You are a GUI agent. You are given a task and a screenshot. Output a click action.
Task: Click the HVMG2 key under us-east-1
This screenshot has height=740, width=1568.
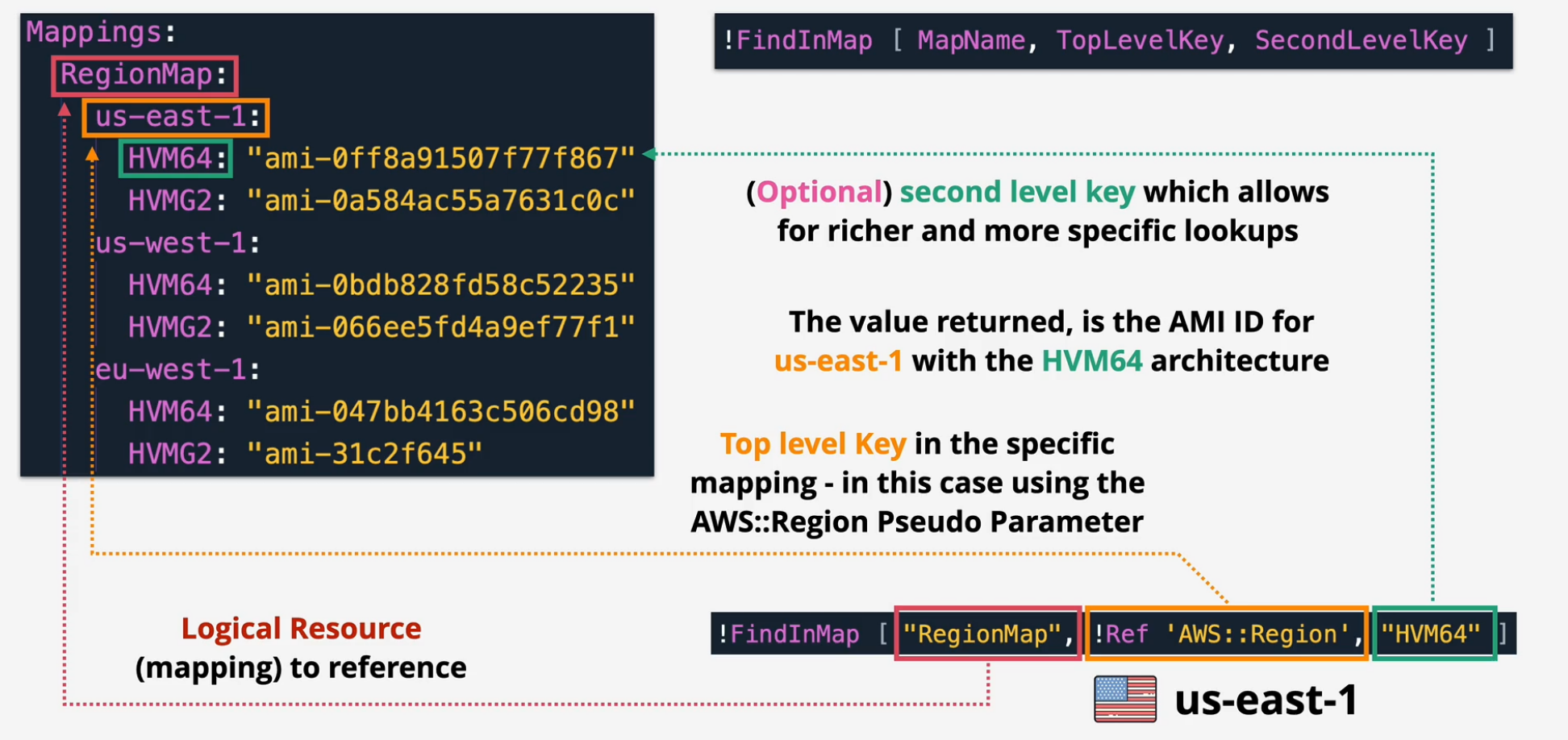tap(177, 200)
